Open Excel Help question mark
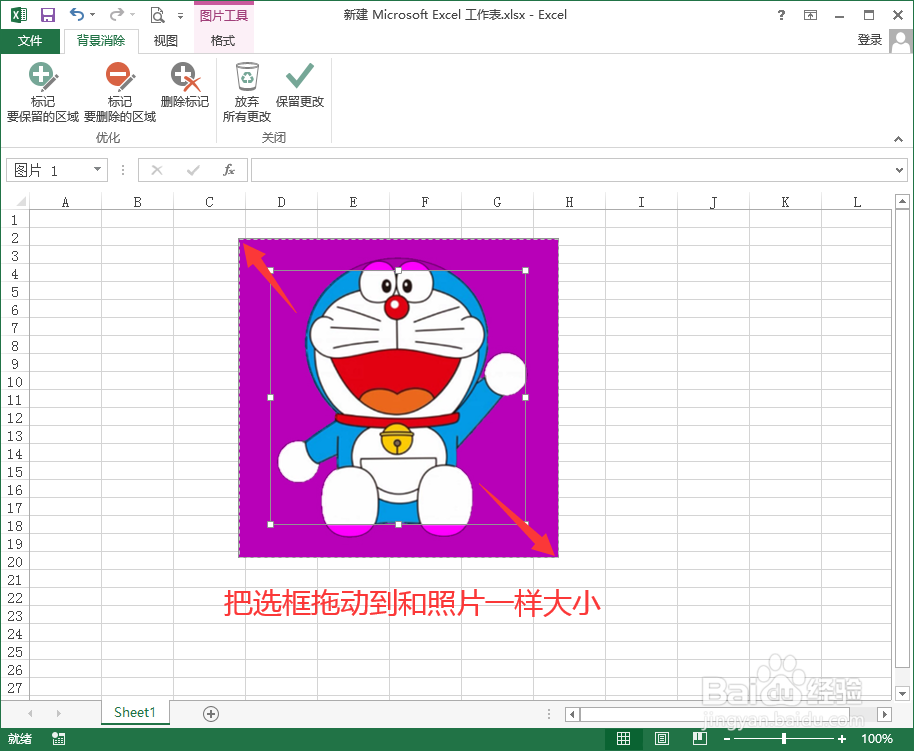Viewport: 914px width, 751px height. pyautogui.click(x=781, y=15)
